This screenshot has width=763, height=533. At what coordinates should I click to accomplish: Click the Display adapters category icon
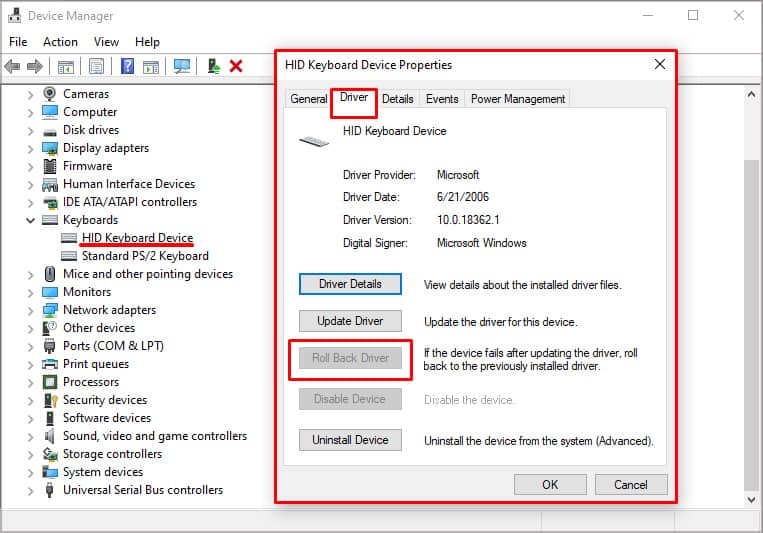coord(50,148)
